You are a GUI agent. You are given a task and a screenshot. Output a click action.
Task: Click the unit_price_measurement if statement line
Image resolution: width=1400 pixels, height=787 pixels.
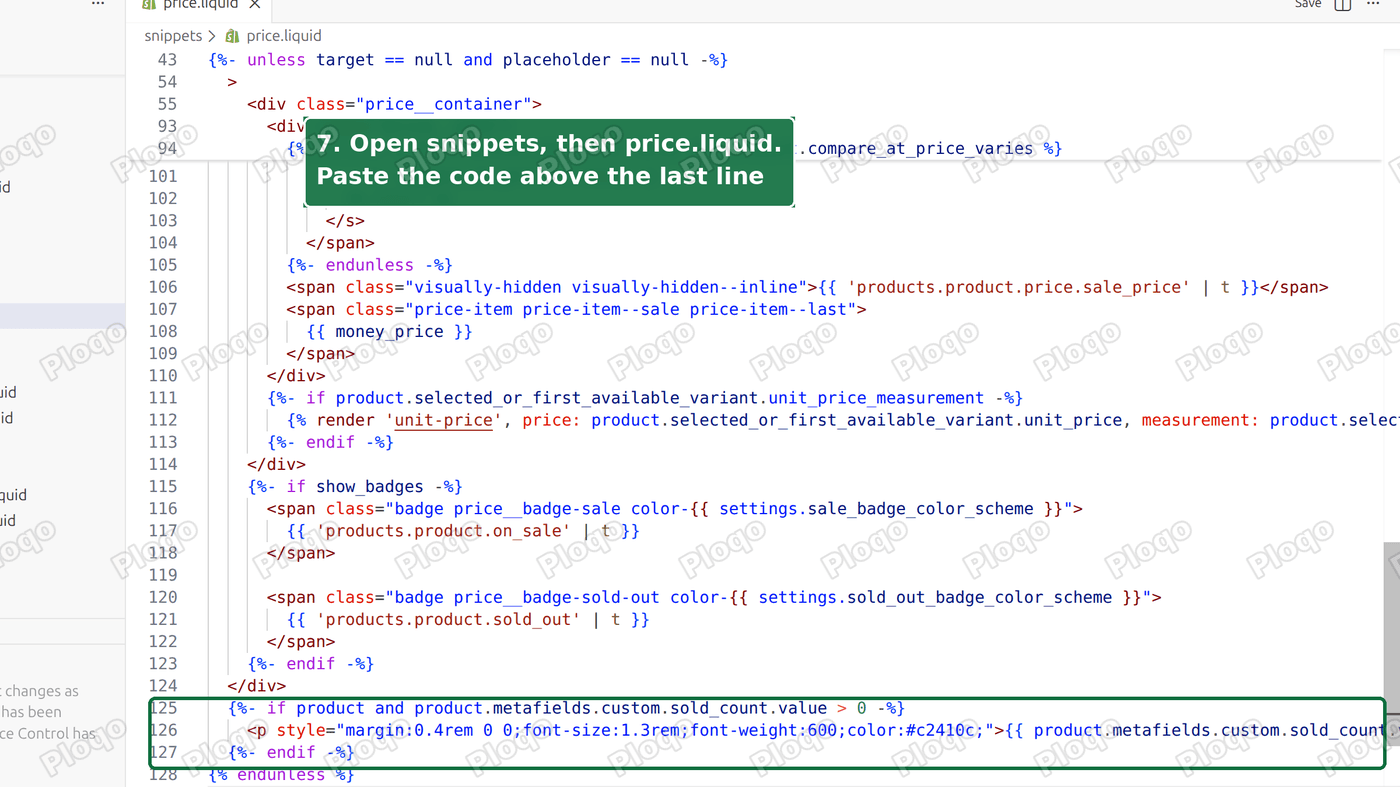click(x=645, y=398)
